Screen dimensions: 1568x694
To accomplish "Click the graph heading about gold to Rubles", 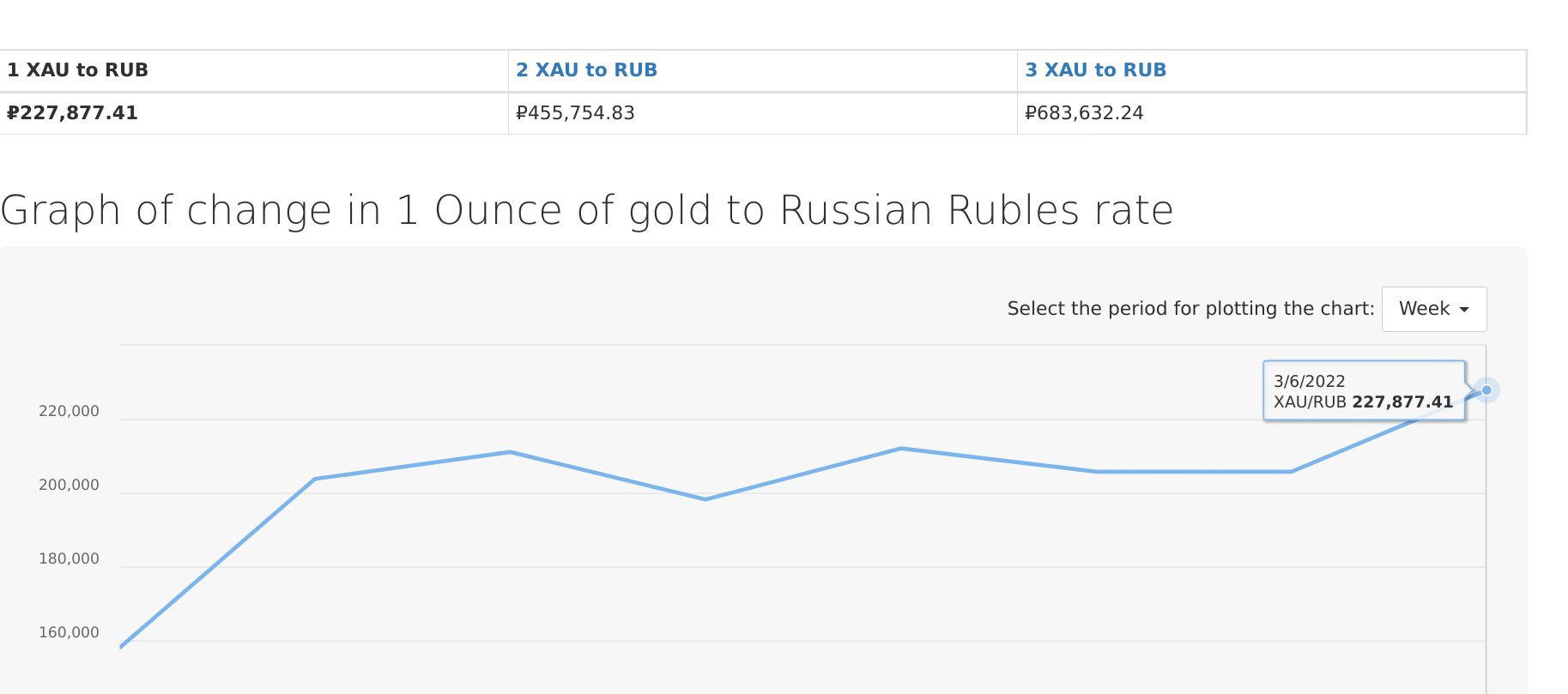I will coord(587,210).
